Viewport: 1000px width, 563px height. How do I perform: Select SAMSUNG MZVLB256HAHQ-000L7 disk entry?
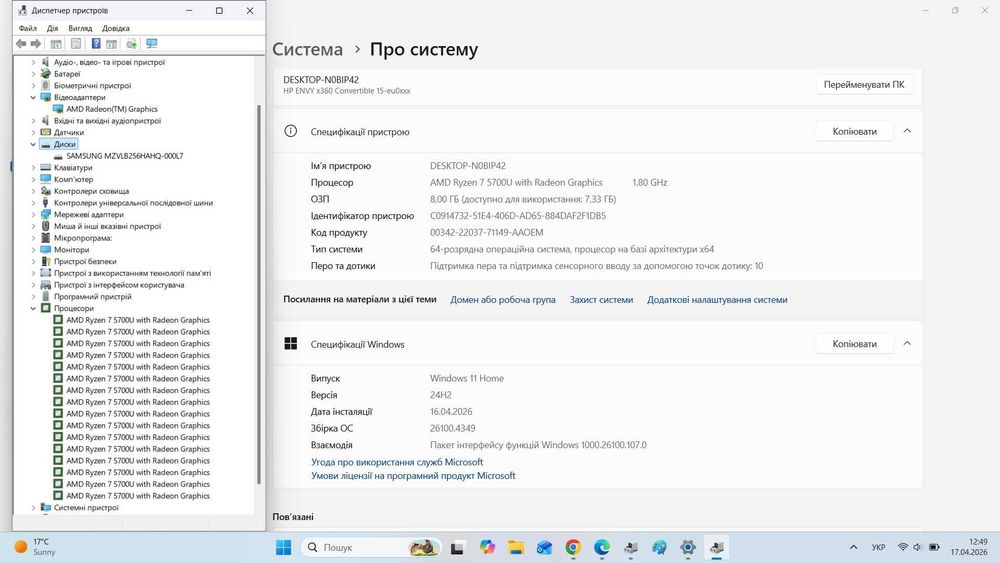(124, 156)
